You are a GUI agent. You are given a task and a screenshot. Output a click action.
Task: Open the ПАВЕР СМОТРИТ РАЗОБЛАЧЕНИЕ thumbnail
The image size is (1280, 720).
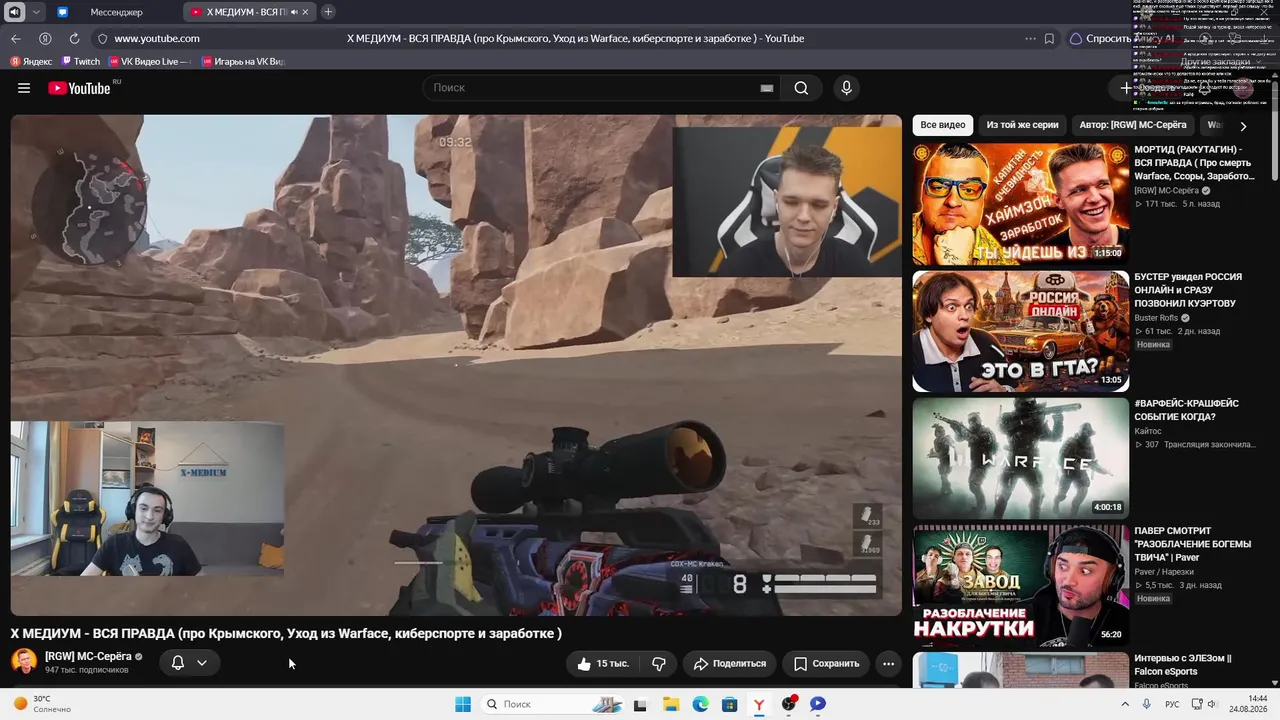(x=1021, y=586)
